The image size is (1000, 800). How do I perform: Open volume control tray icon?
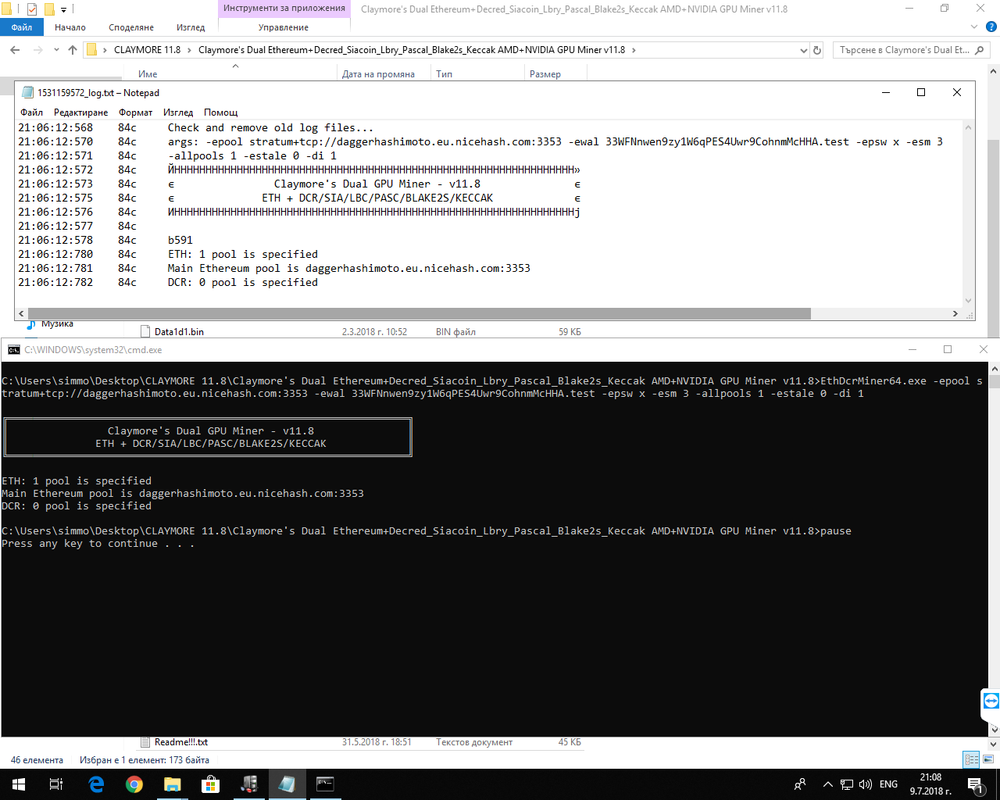(x=865, y=784)
